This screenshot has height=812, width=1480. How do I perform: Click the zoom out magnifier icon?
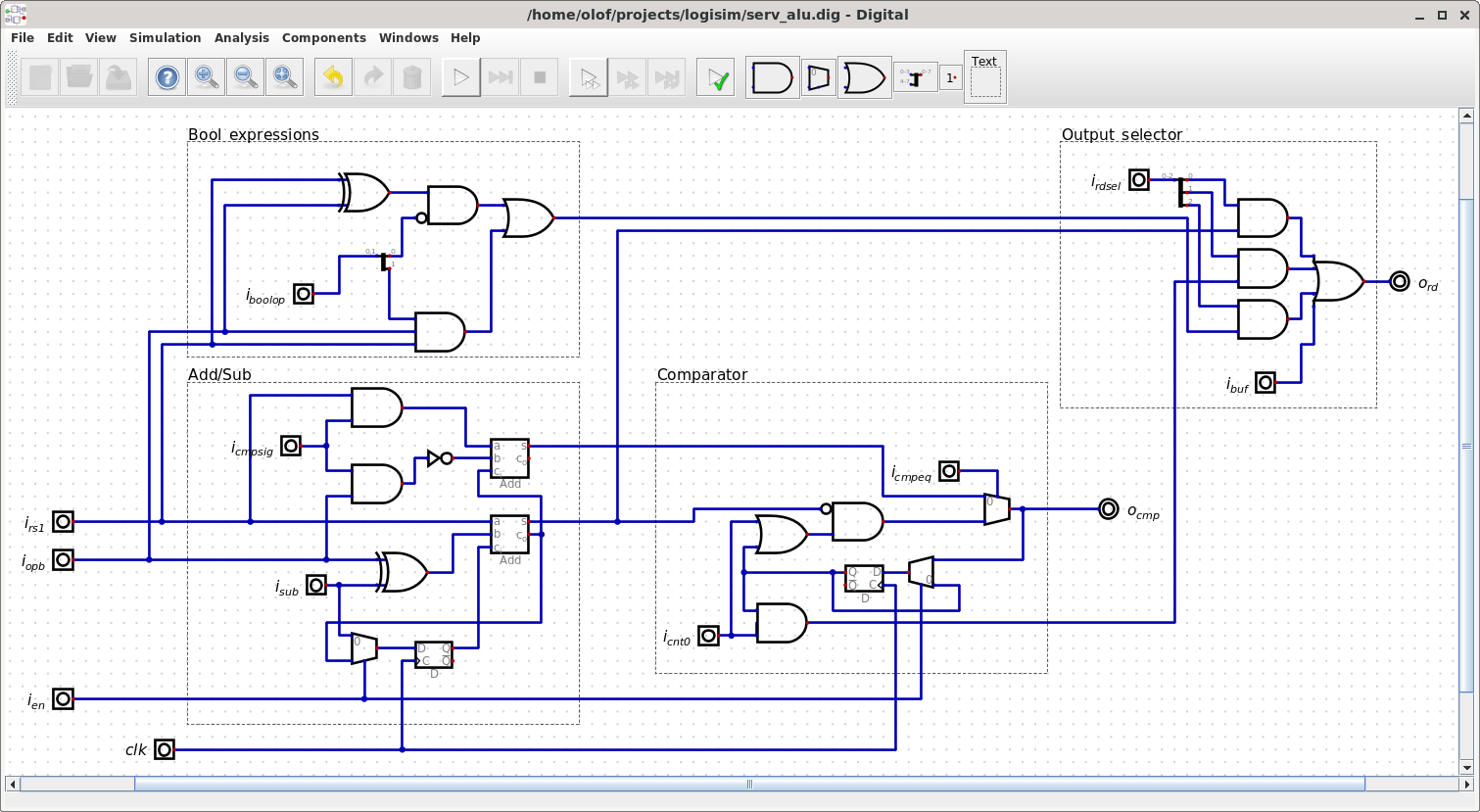point(246,77)
